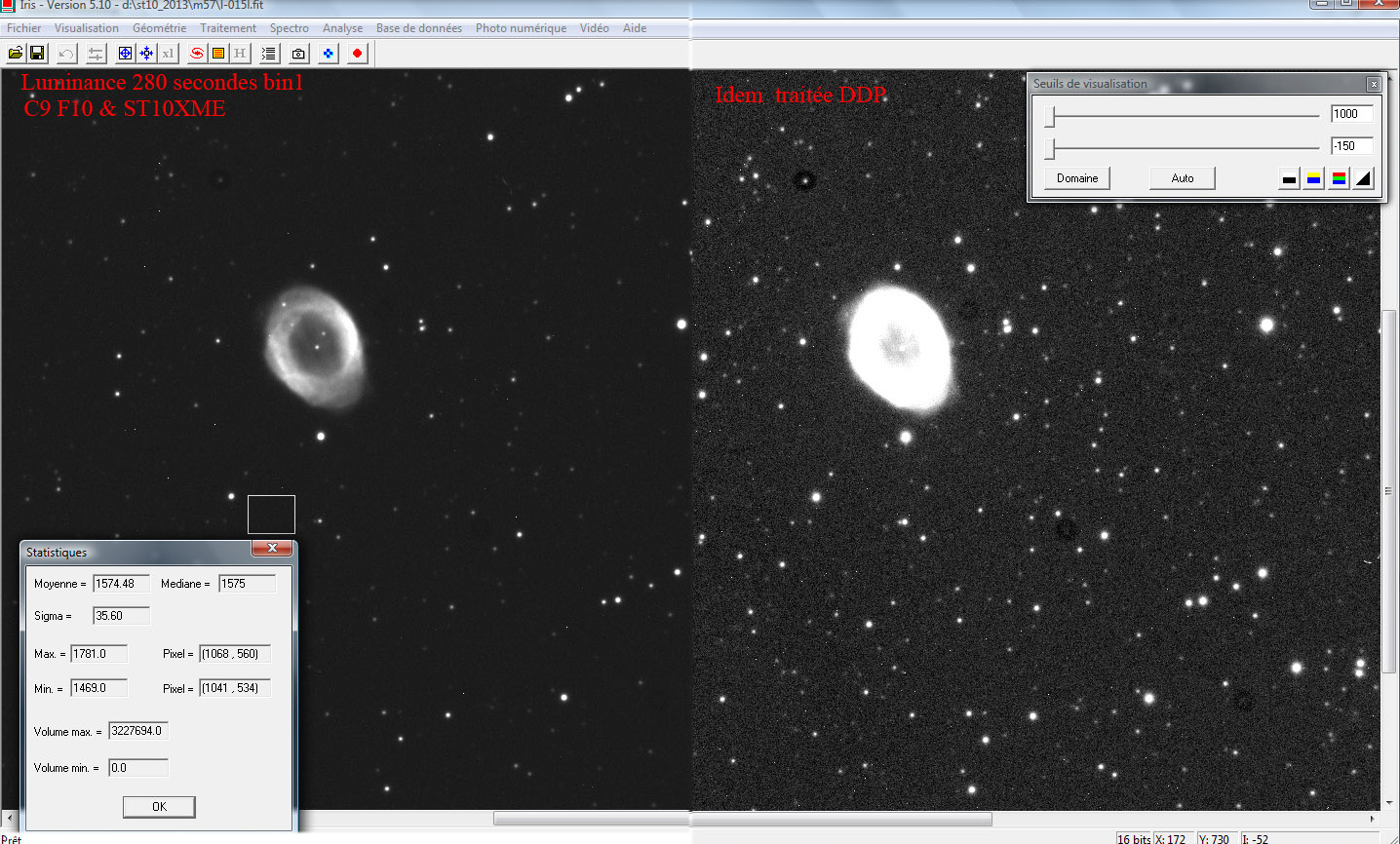Click the red dot toolbar icon
This screenshot has width=1400, height=844.
pos(357,54)
